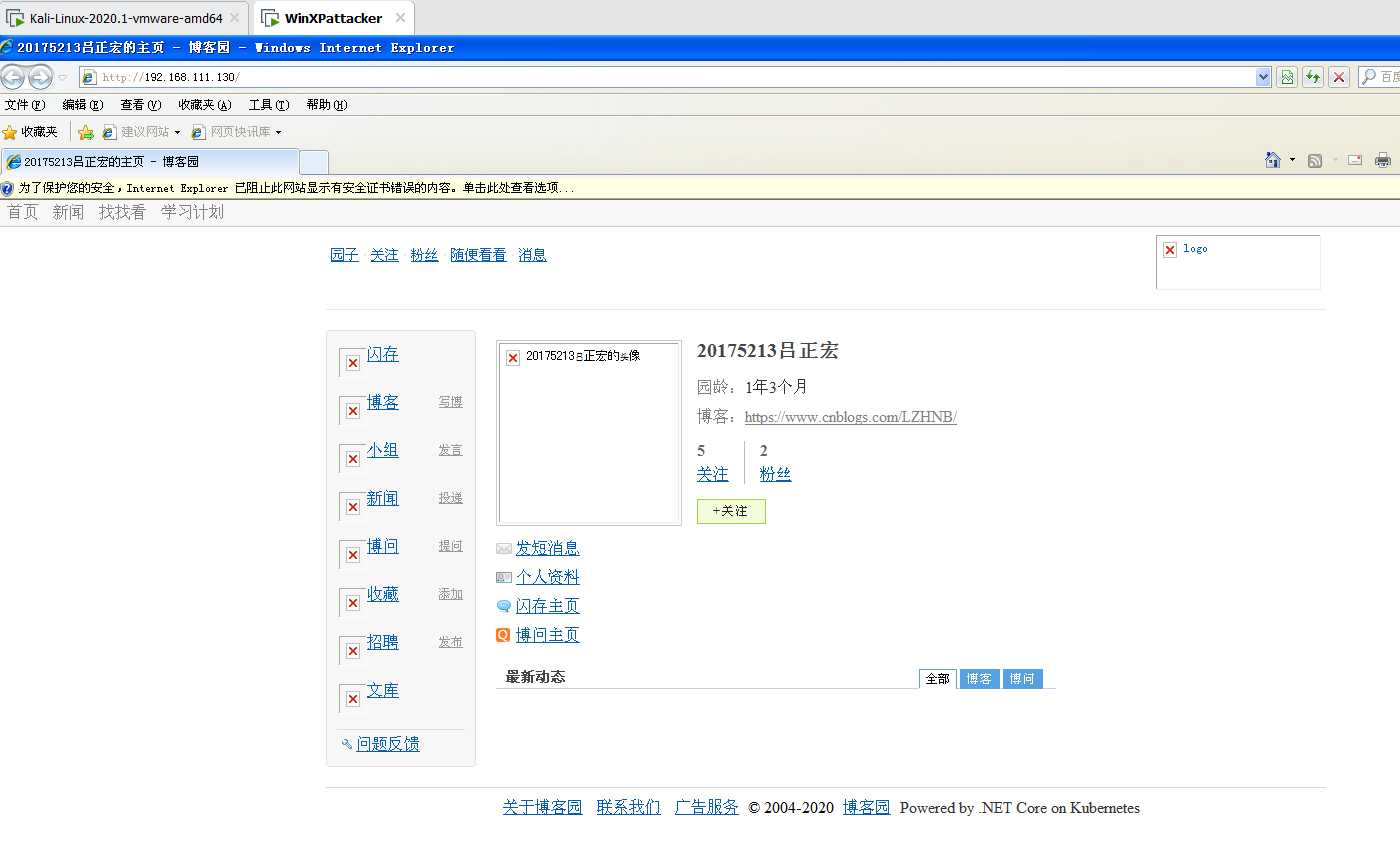
Task: Open 招聘 in the sidebar
Action: pos(383,642)
